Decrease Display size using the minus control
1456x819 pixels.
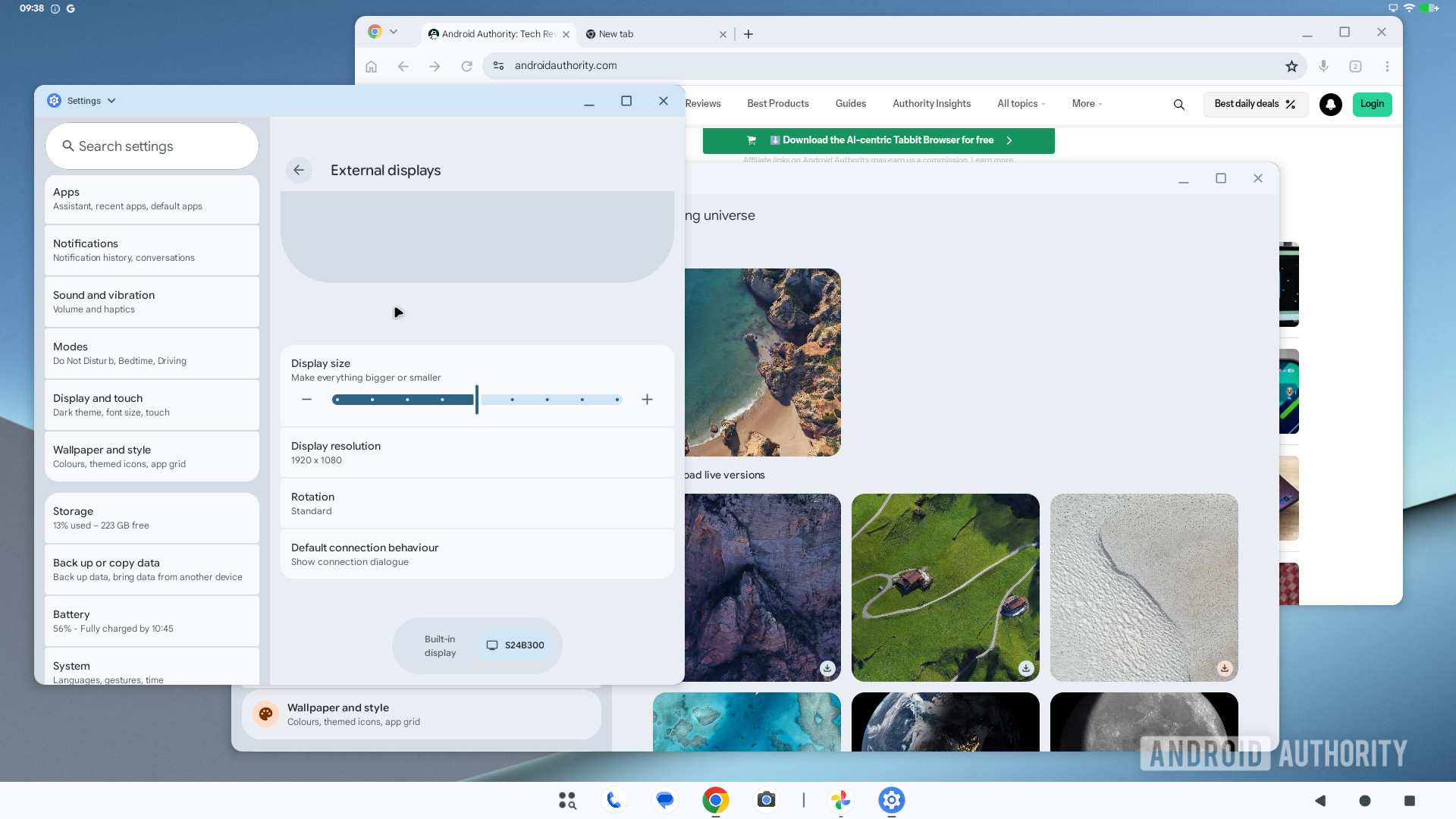tap(307, 399)
